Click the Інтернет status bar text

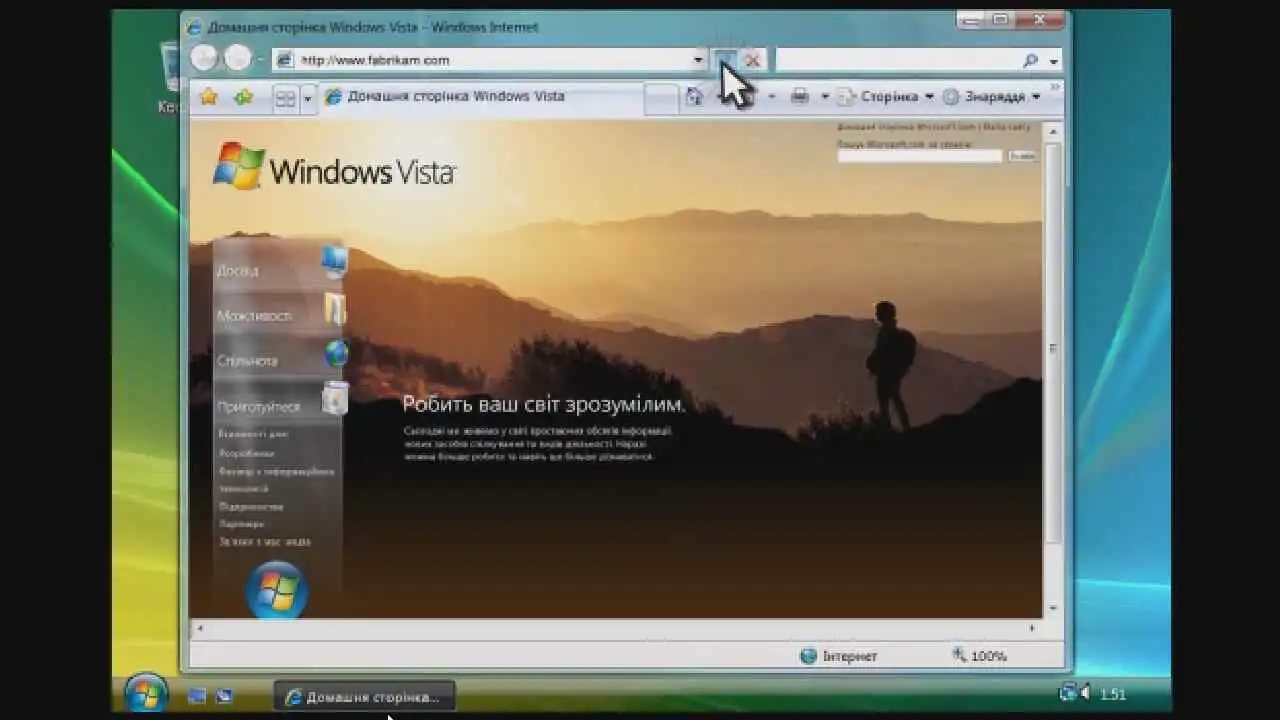click(x=850, y=657)
